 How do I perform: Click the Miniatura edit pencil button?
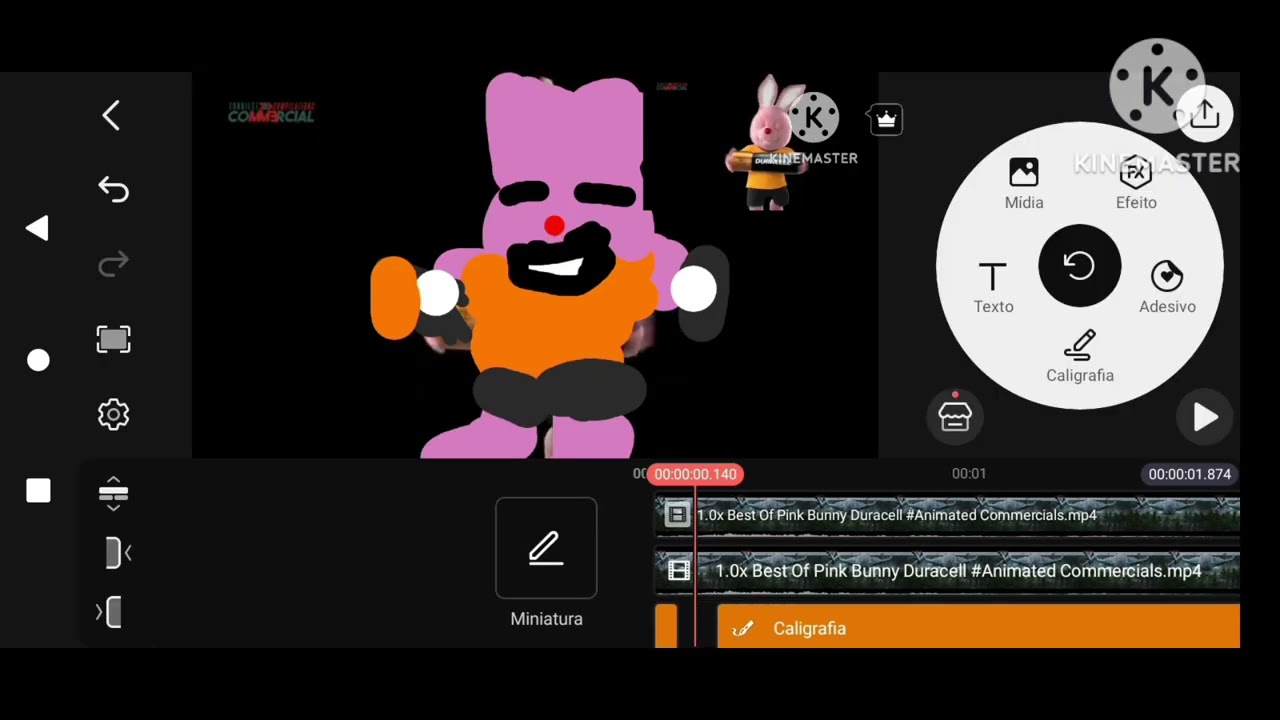tap(546, 548)
